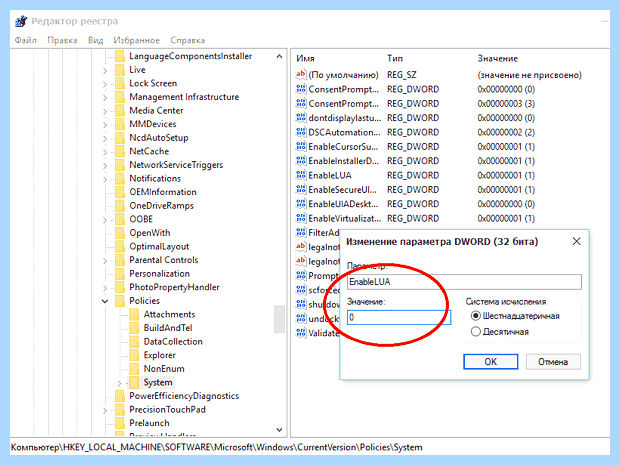Image resolution: width=620 pixels, height=465 pixels.
Task: Click the FilterAd... value icon
Action: tap(301, 232)
